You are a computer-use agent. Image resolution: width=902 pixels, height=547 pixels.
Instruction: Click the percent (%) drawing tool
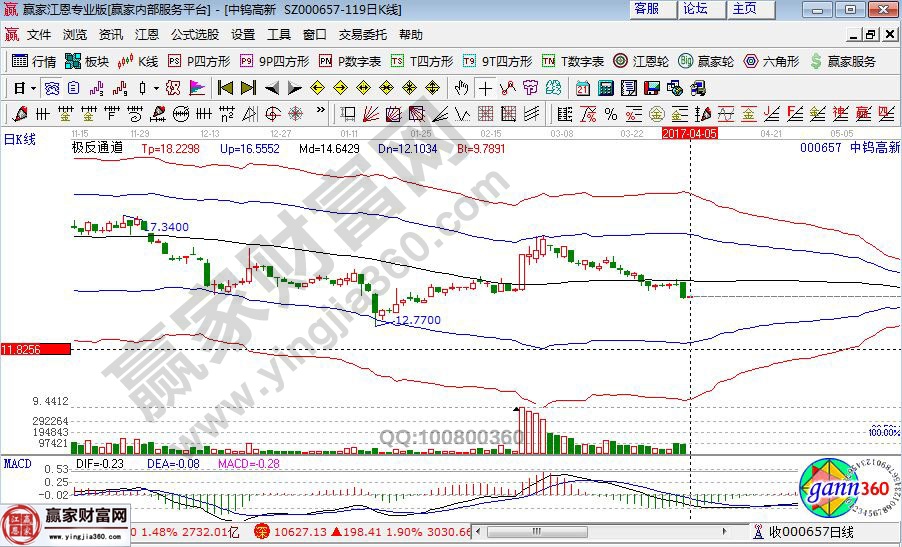pos(611,112)
